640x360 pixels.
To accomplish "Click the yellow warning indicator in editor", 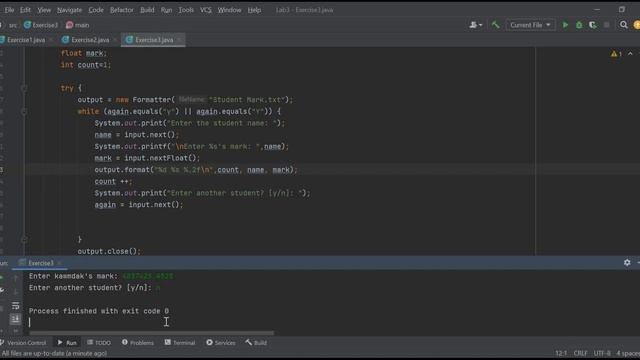I will pos(616,53).
